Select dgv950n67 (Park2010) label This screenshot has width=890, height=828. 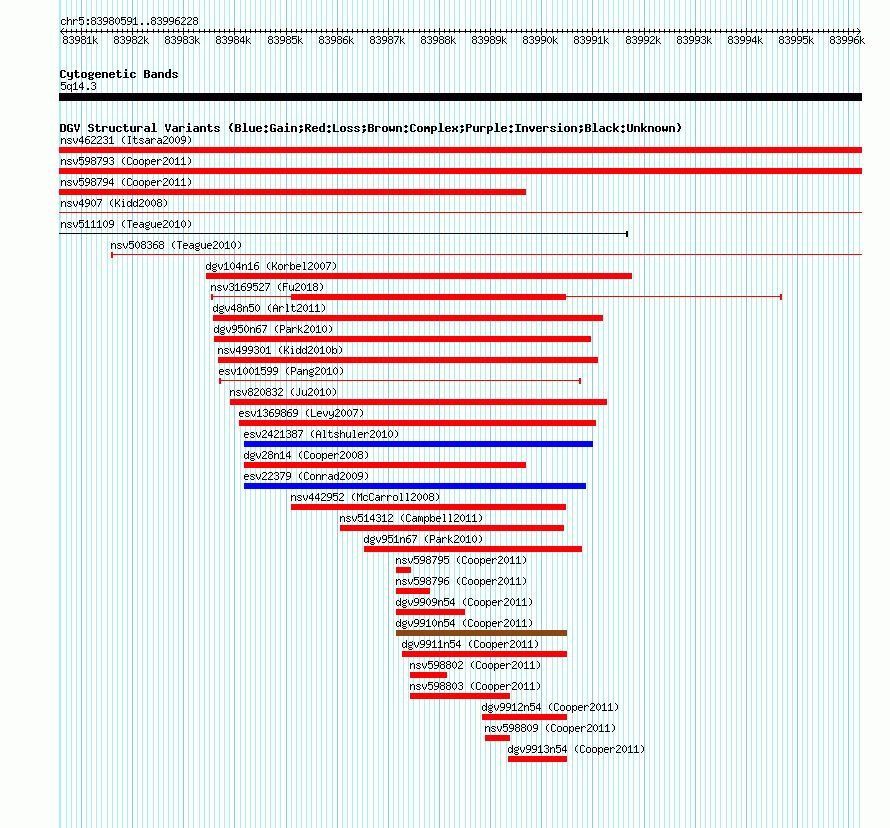[x=273, y=329]
